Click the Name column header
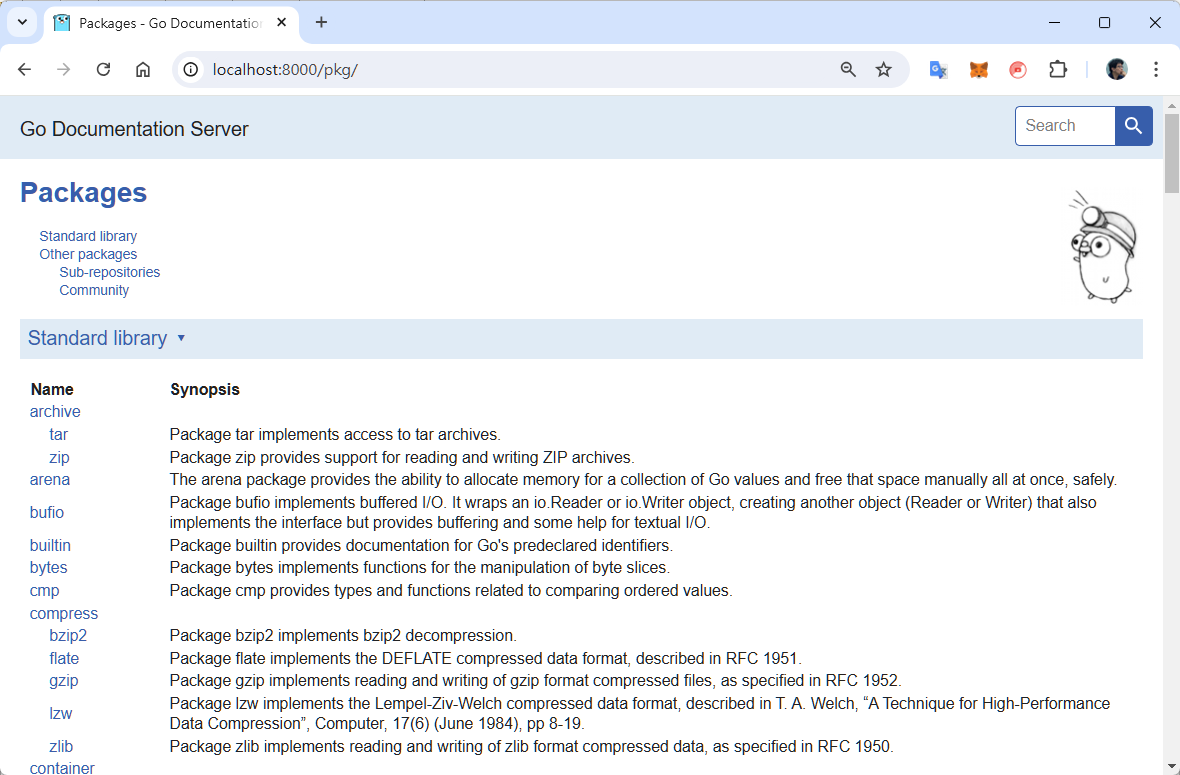 coord(52,390)
